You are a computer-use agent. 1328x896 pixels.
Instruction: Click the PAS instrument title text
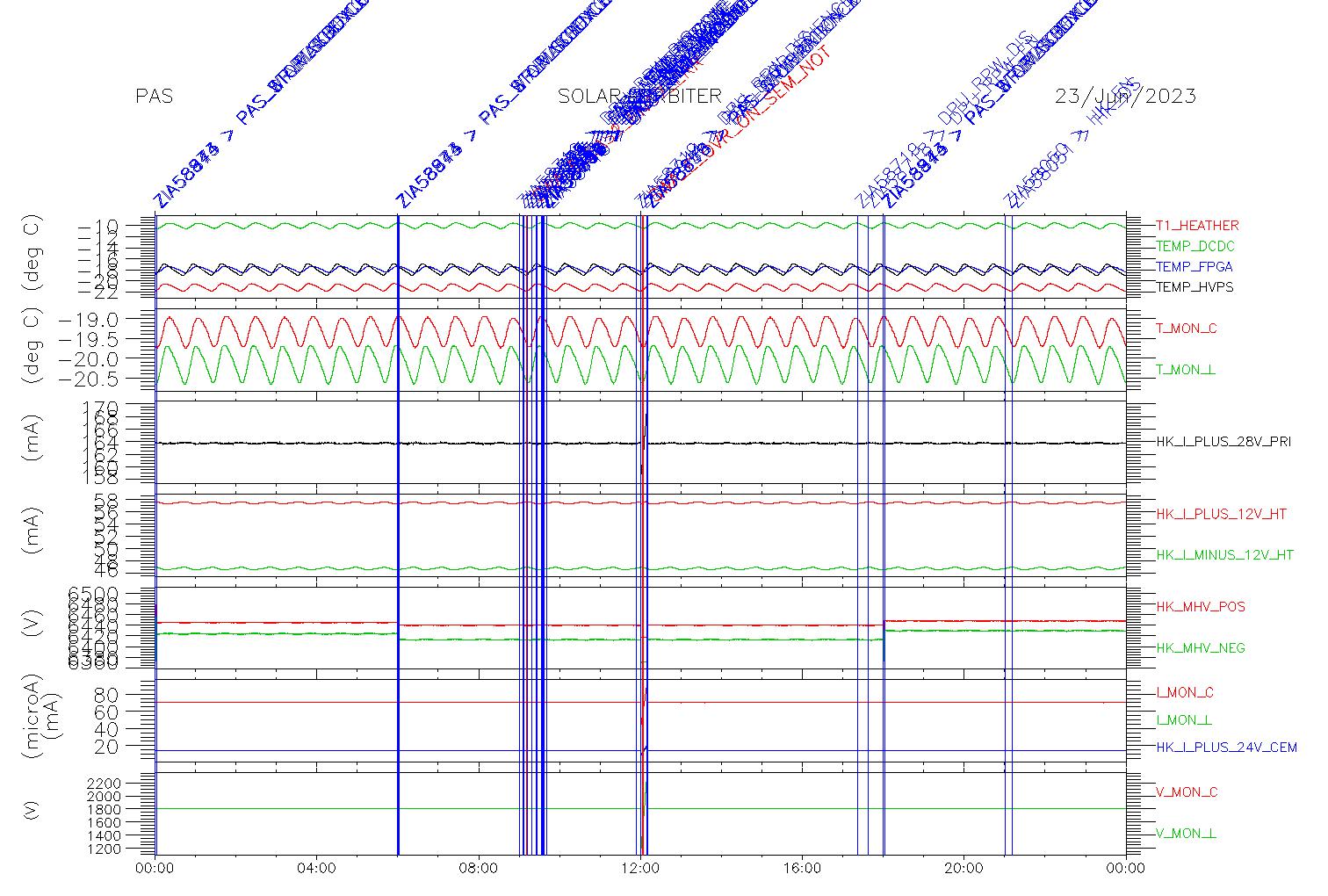[x=155, y=97]
